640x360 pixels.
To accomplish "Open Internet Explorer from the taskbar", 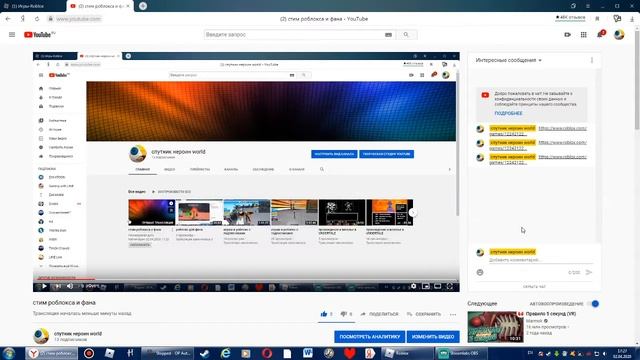I will pyautogui.click(x=225, y=353).
